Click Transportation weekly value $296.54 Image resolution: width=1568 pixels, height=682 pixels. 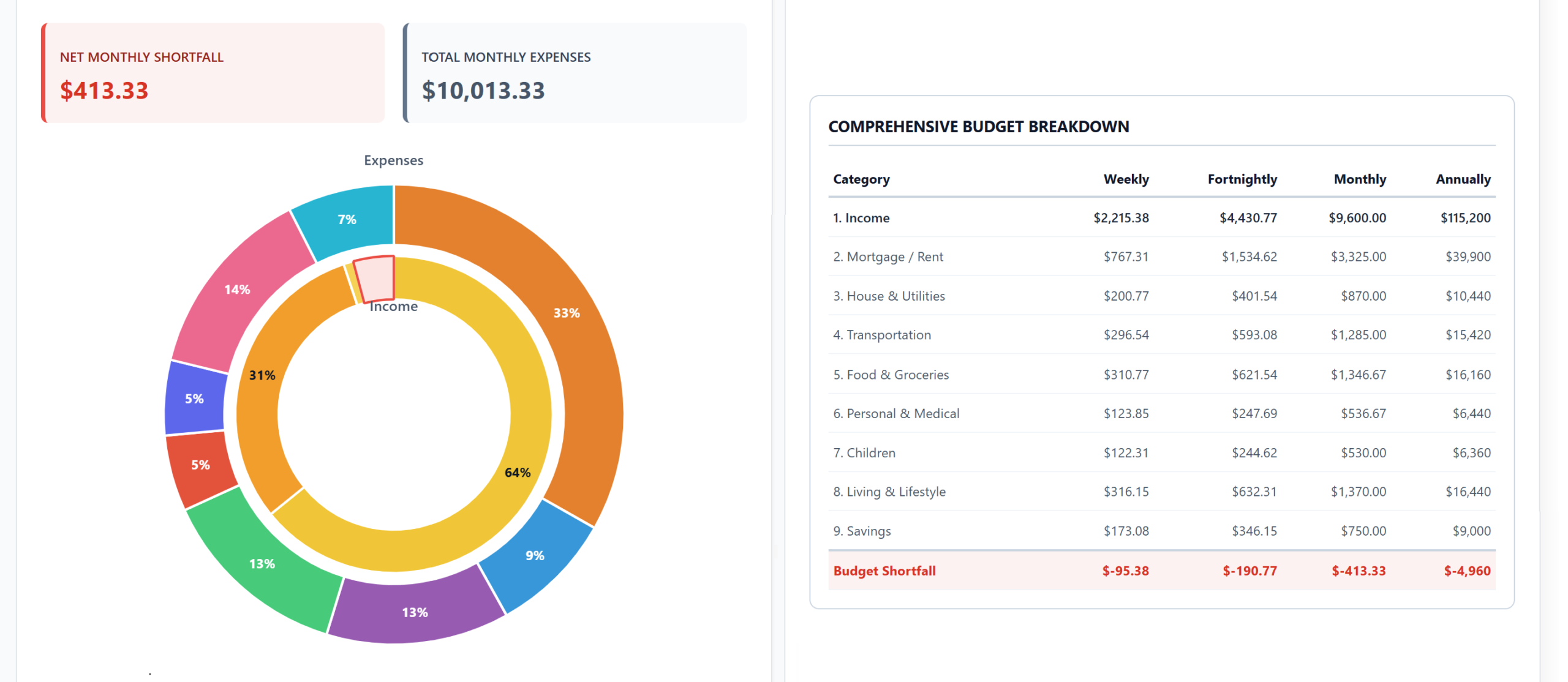point(1126,335)
